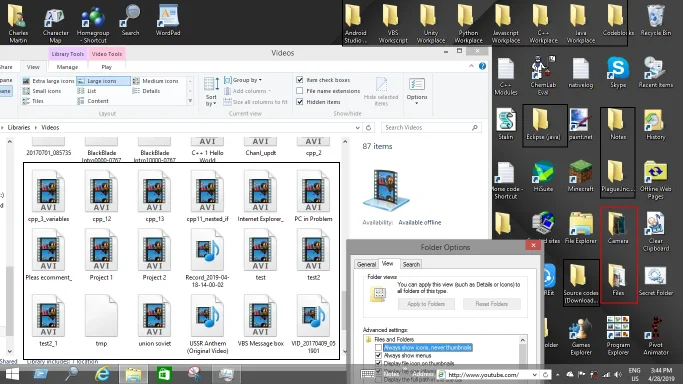Screen dimensions: 683x384
Task: Select the tmp file in Videos
Action: pos(101,321)
